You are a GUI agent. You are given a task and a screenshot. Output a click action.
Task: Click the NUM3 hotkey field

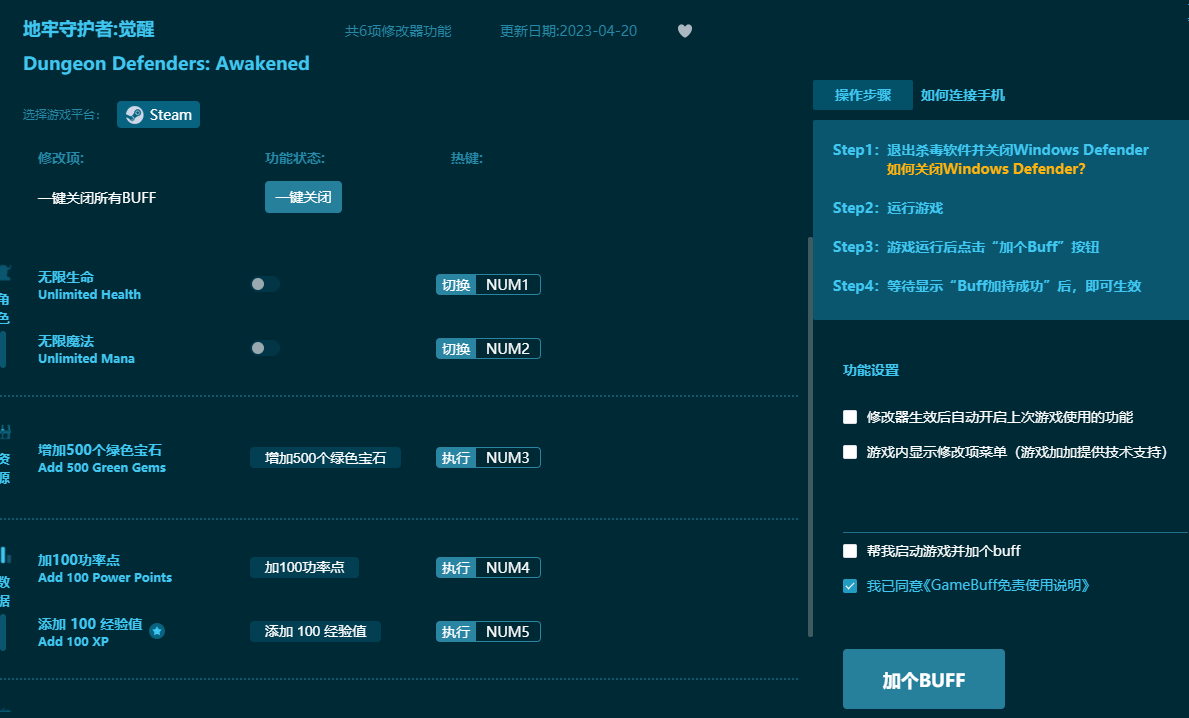507,458
